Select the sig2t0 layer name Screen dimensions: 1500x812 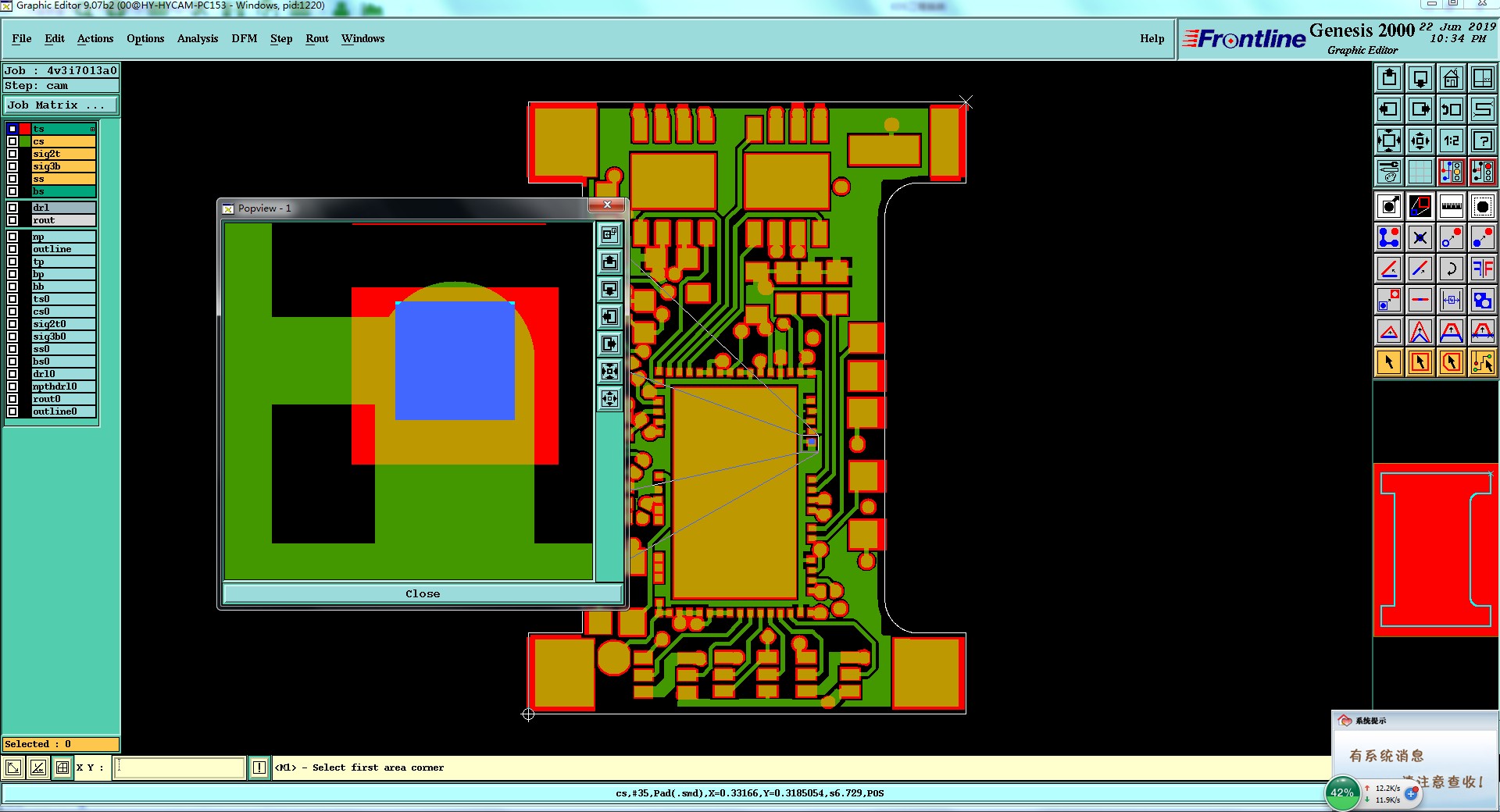tap(64, 324)
